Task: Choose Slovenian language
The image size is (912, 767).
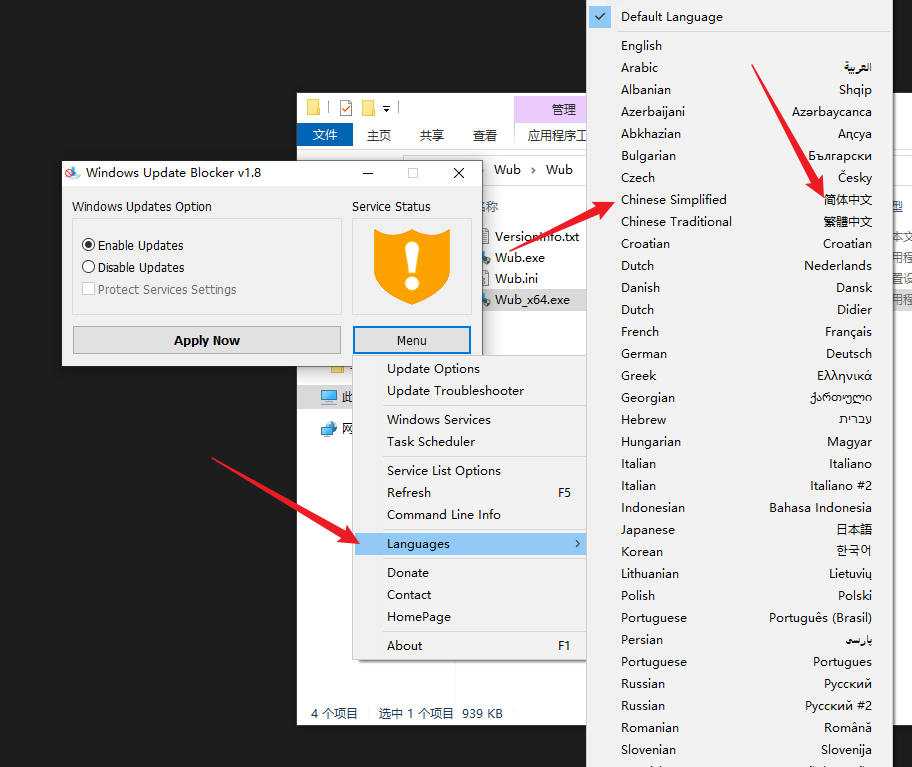Action: click(x=739, y=750)
